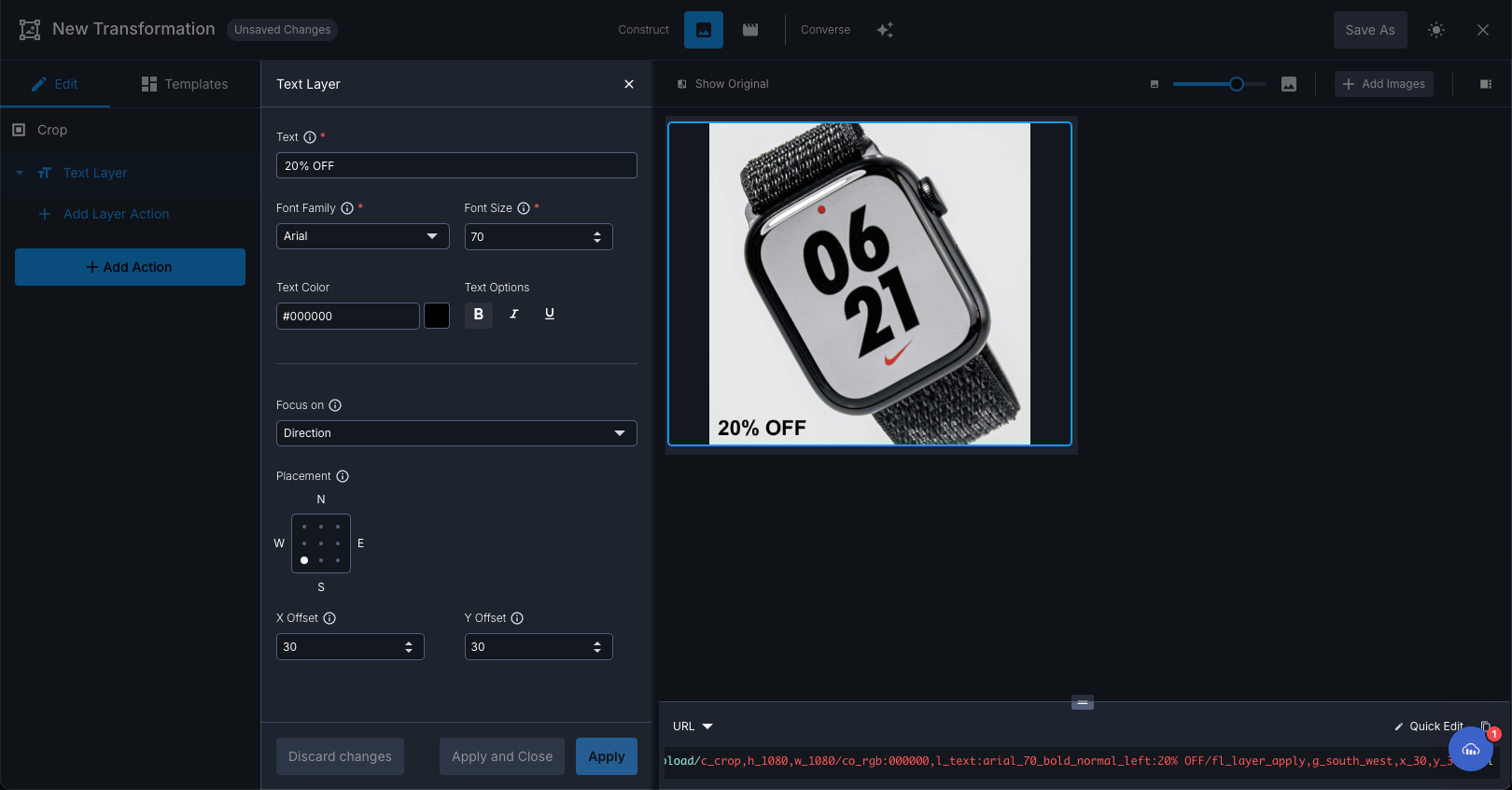Toggle Underline text option
The width and height of the screenshot is (1512, 790).
tap(550, 315)
